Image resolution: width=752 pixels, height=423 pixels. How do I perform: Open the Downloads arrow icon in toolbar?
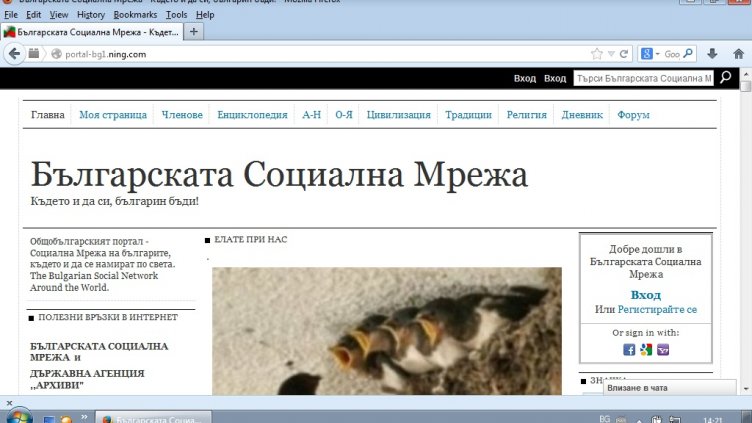712,54
